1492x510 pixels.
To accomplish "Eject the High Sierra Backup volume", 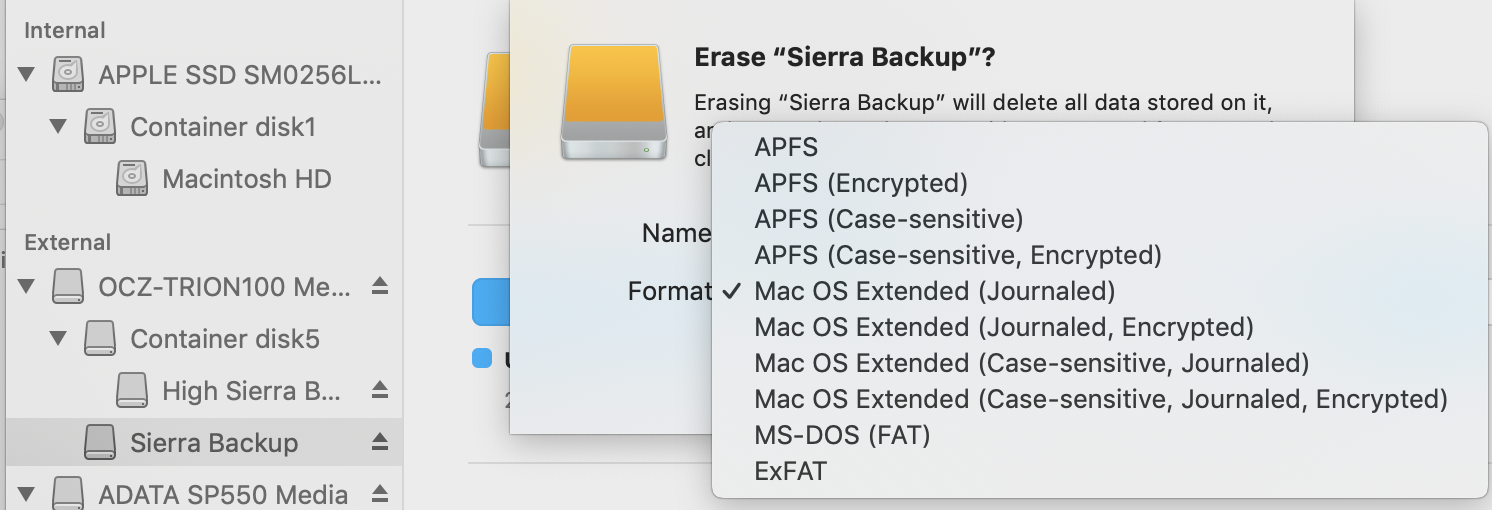I will [x=380, y=390].
